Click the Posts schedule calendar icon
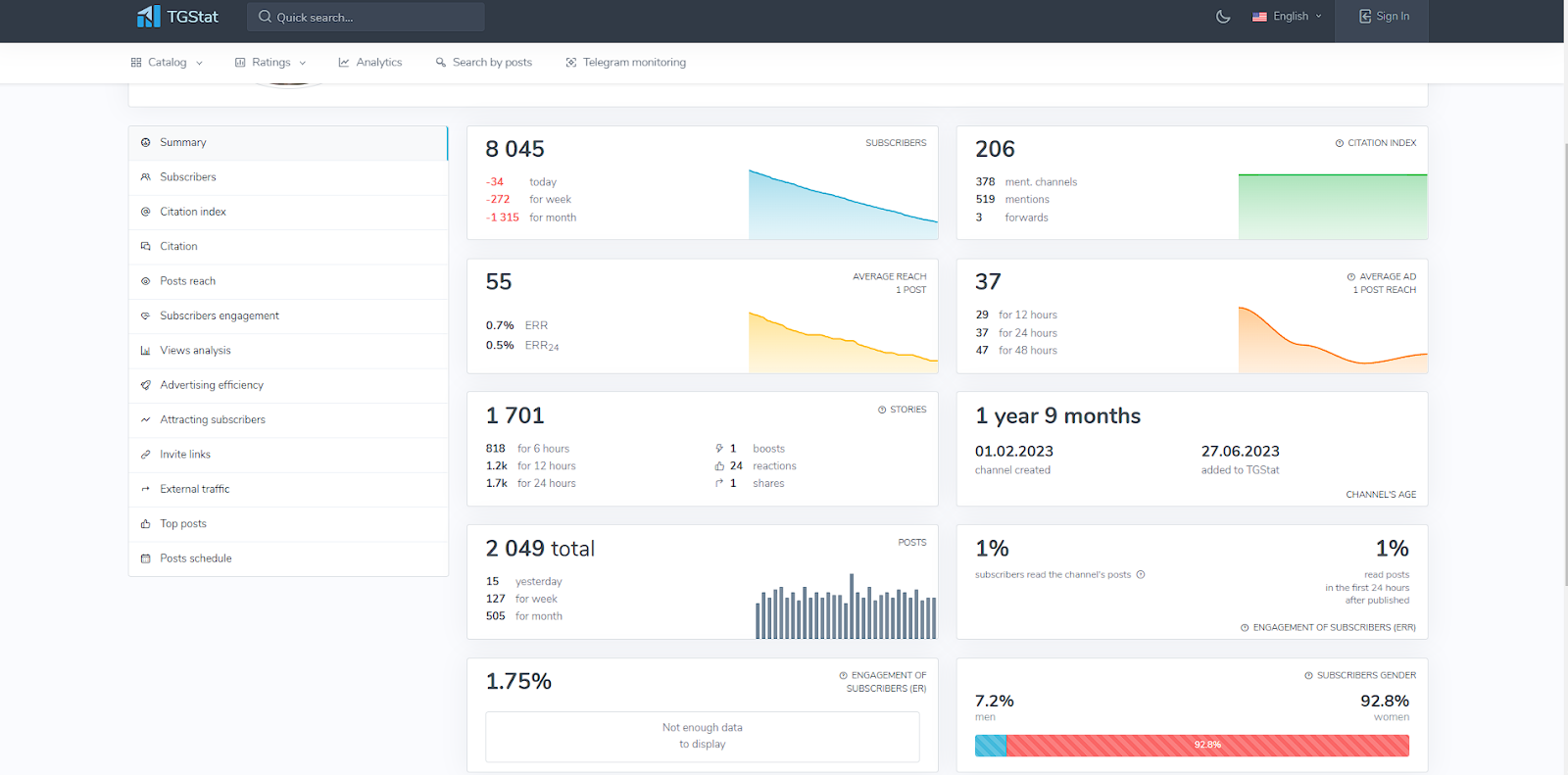1568x775 pixels. pyautogui.click(x=146, y=558)
